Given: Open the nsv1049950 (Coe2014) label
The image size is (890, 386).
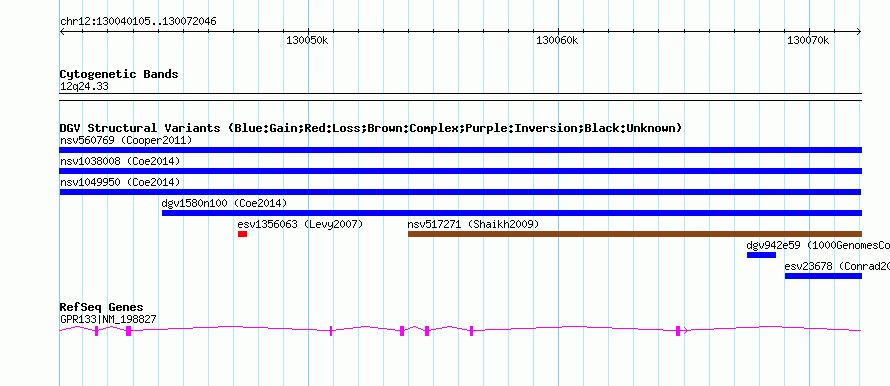Looking at the screenshot, I should (120, 182).
